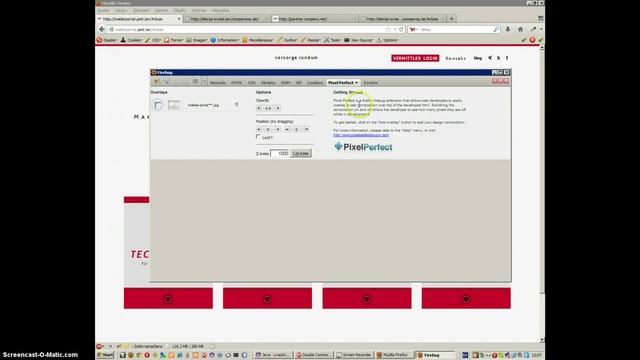Switch to Firebug HTML tab
This screenshot has height=360, width=640.
pos(236,82)
